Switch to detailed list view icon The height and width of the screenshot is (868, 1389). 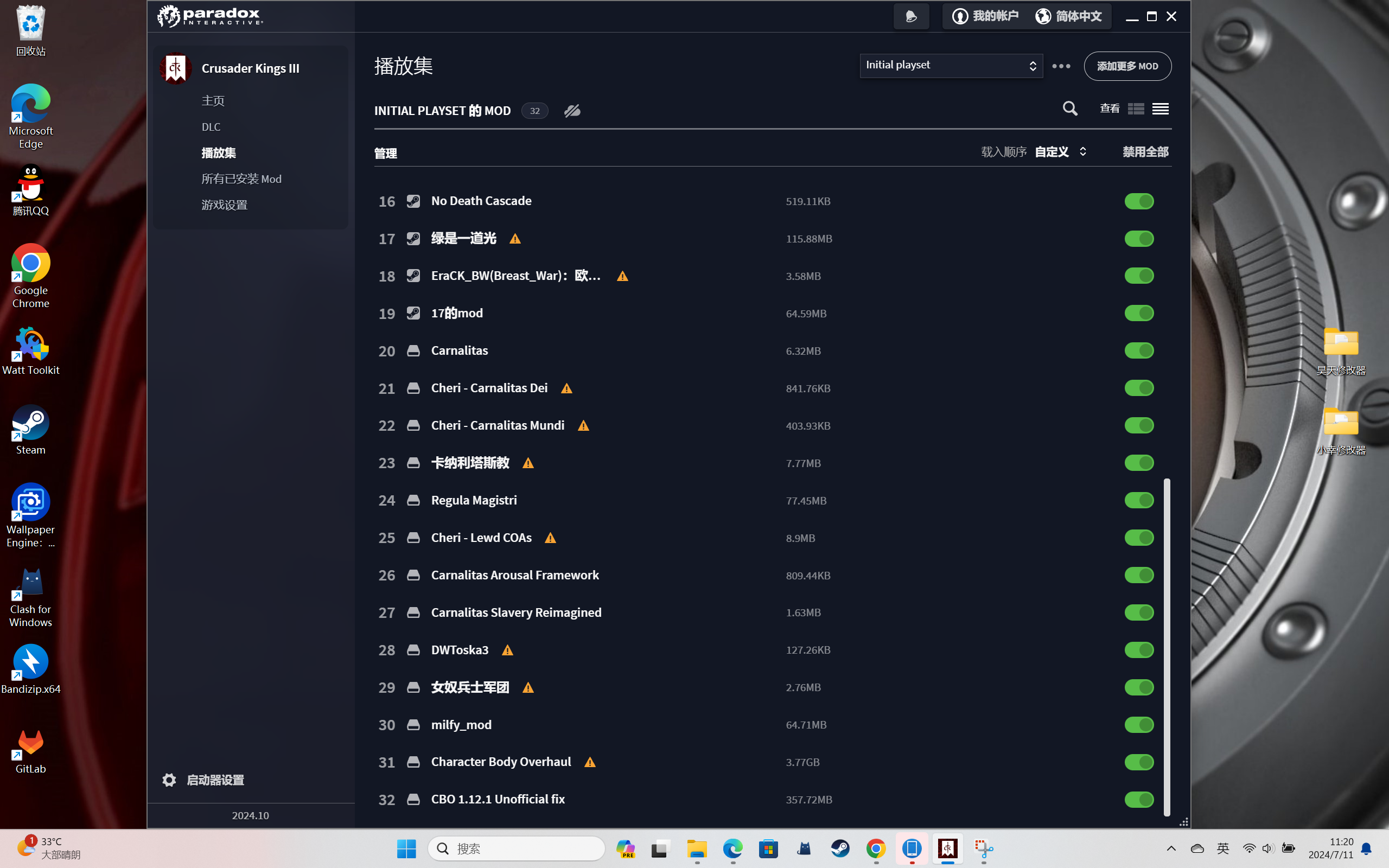tap(1135, 108)
